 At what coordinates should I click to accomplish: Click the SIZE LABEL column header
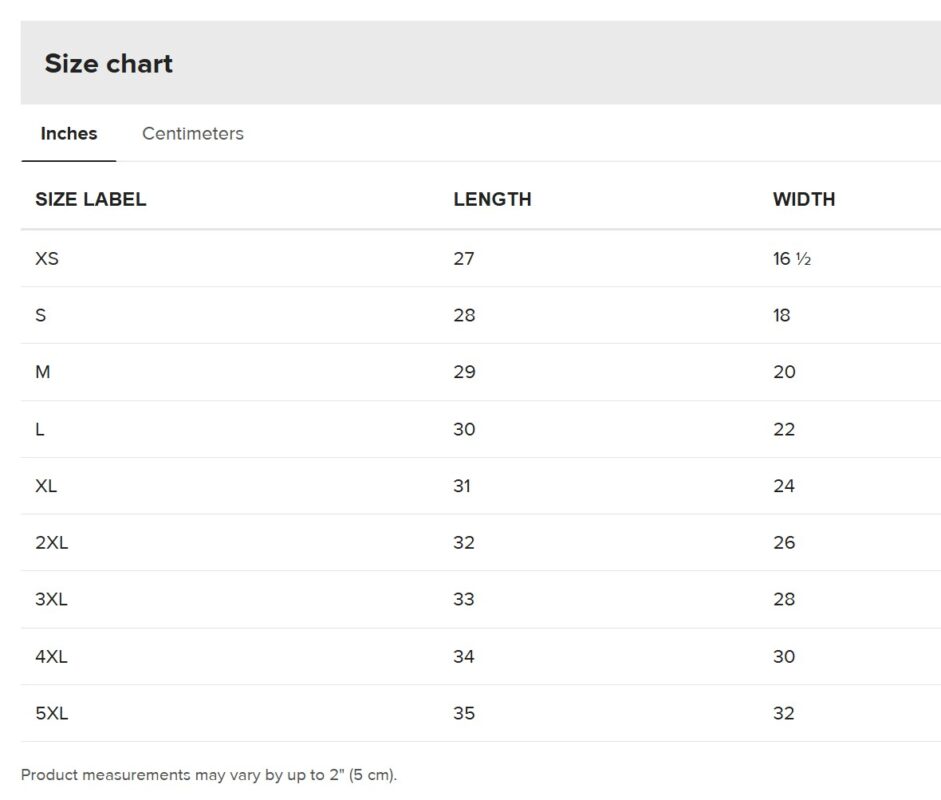(x=91, y=199)
